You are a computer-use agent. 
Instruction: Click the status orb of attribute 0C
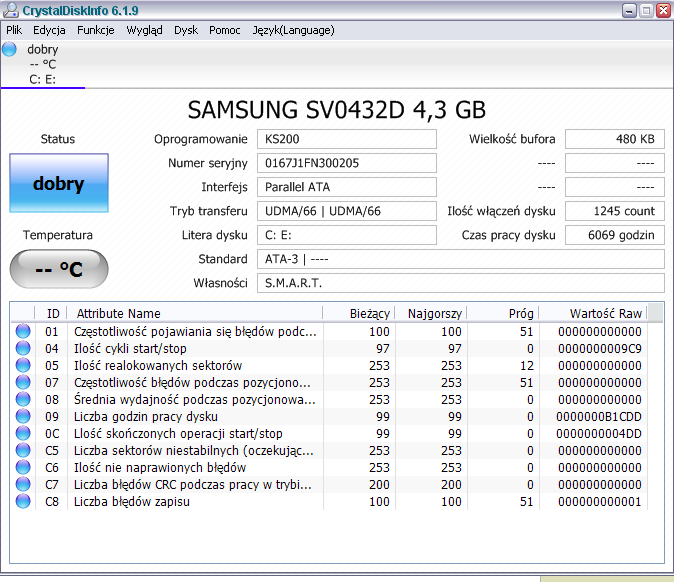[23, 433]
